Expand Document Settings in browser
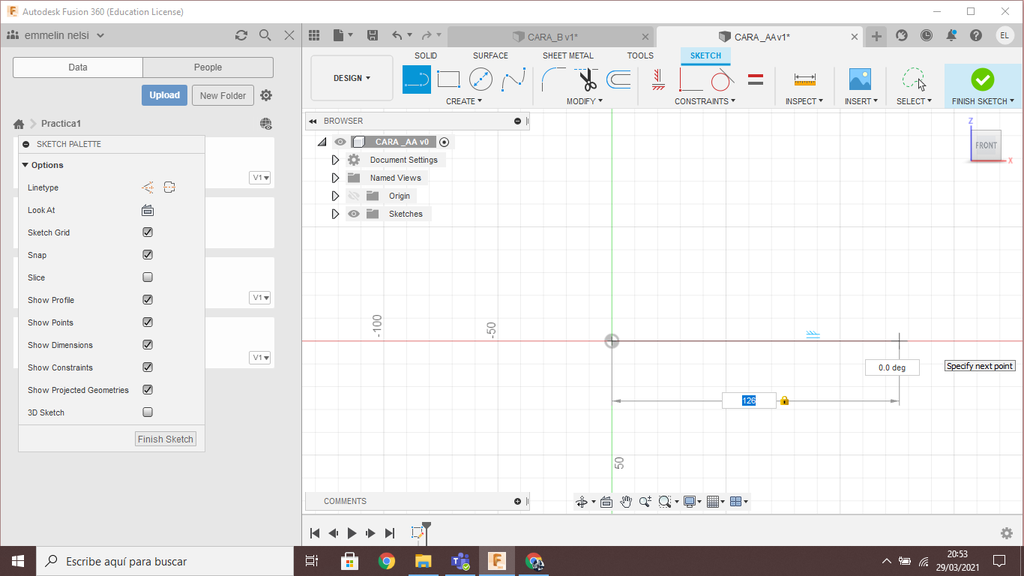The image size is (1024, 576). click(x=335, y=160)
